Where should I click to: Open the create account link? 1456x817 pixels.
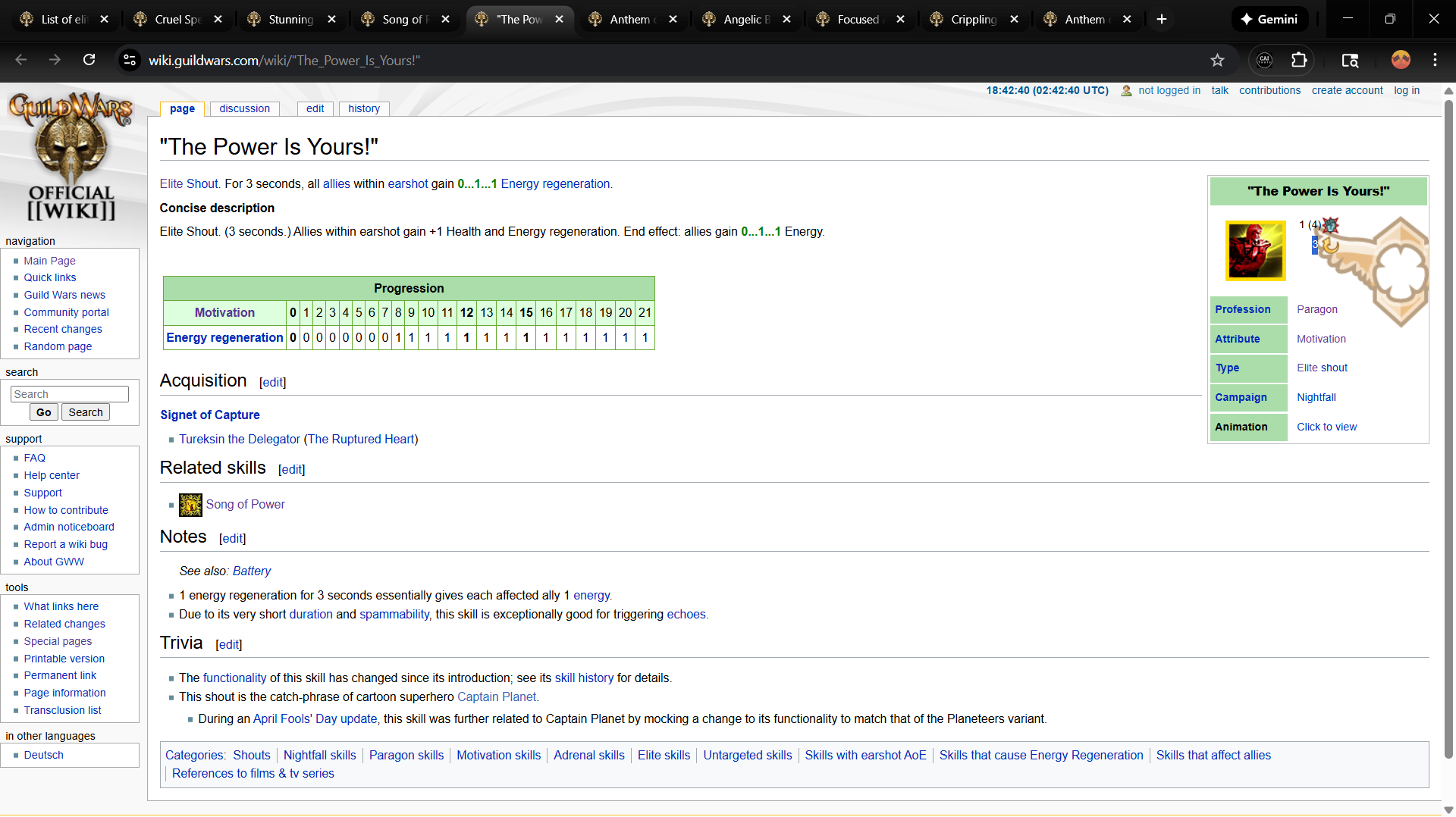1348,90
